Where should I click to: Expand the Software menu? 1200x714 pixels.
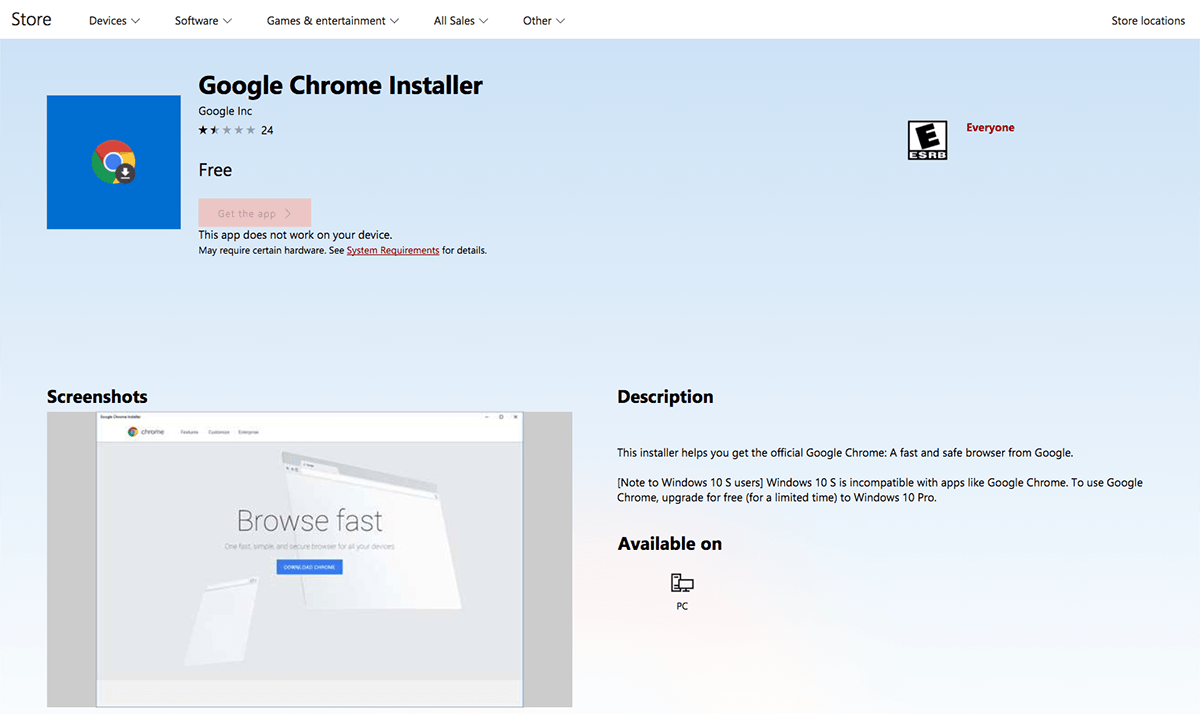[202, 19]
